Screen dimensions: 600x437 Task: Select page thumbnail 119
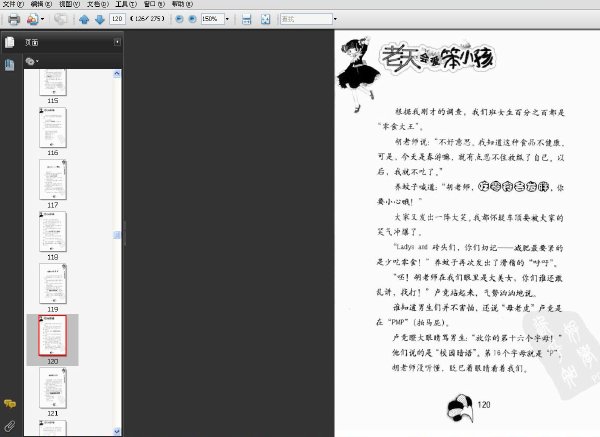53,284
